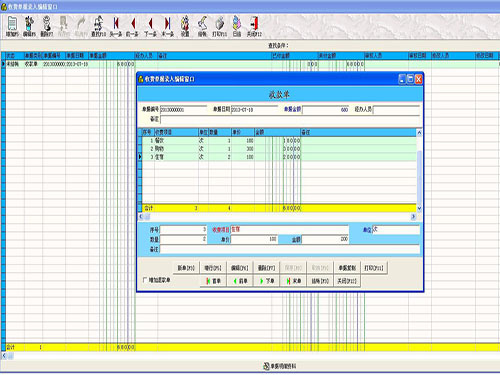Image resolution: width=500 pixels, height=375 pixels.
Task: Minimize the 收费单据录入编辑窗口 dialog
Action: [402, 79]
